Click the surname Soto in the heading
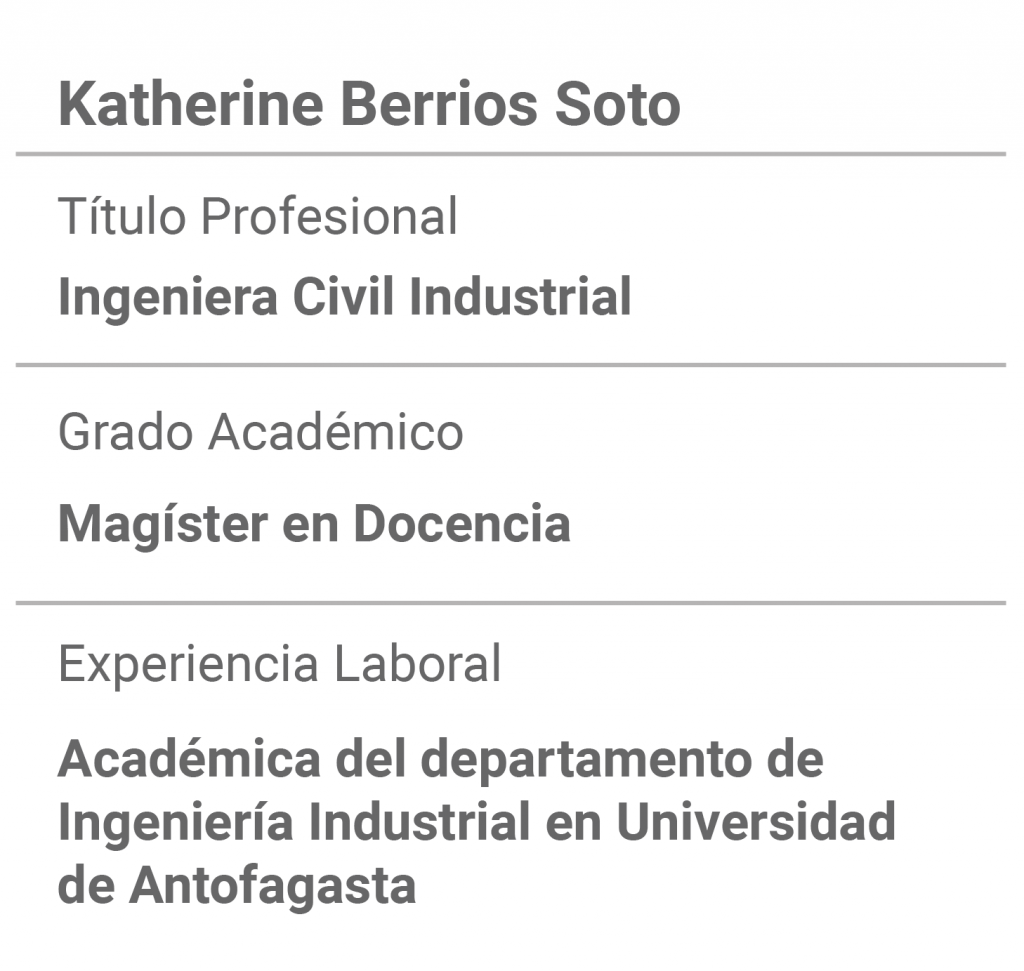Viewport: 1024px width, 971px height. tap(618, 104)
